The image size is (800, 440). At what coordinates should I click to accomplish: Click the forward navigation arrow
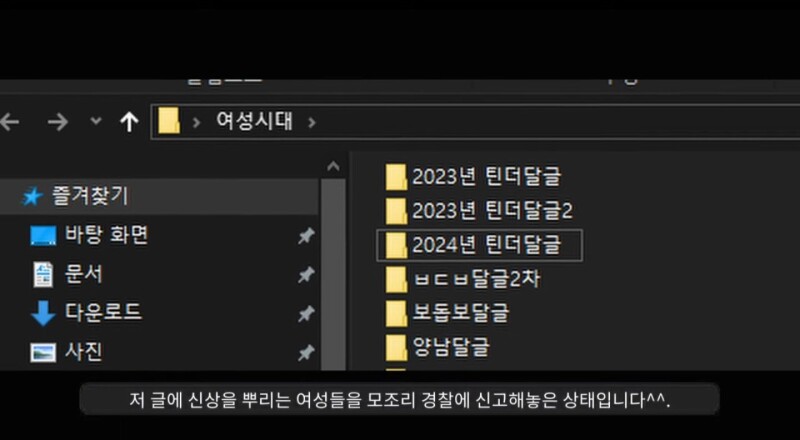pyautogui.click(x=57, y=122)
